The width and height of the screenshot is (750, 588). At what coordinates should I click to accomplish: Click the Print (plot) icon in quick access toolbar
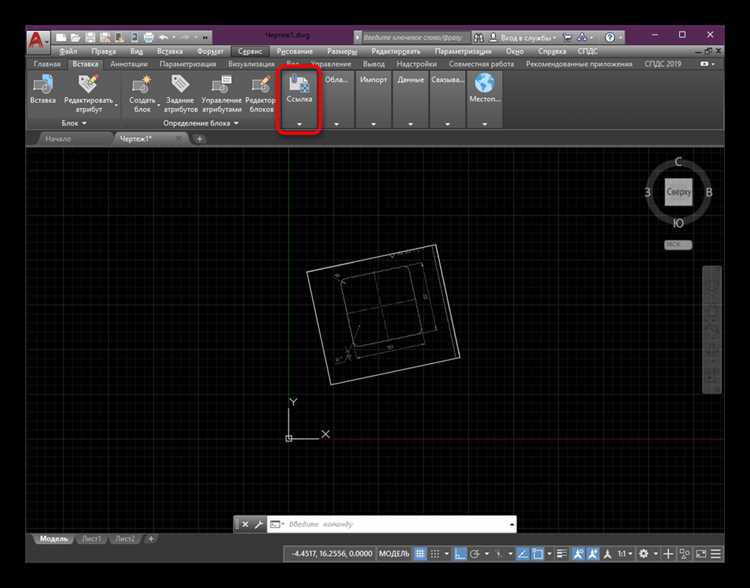pyautogui.click(x=149, y=37)
